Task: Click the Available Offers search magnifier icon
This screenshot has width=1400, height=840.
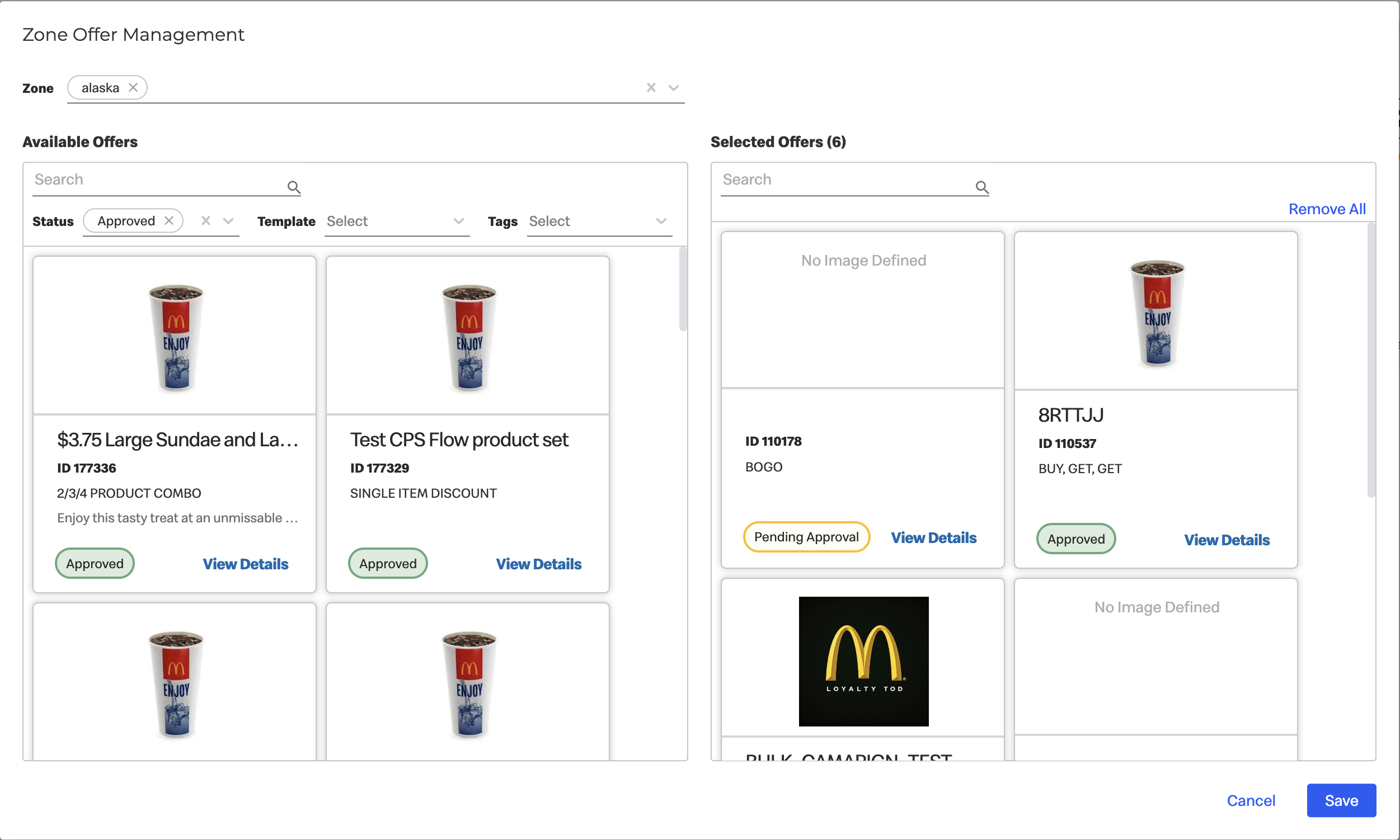Action: (x=293, y=187)
